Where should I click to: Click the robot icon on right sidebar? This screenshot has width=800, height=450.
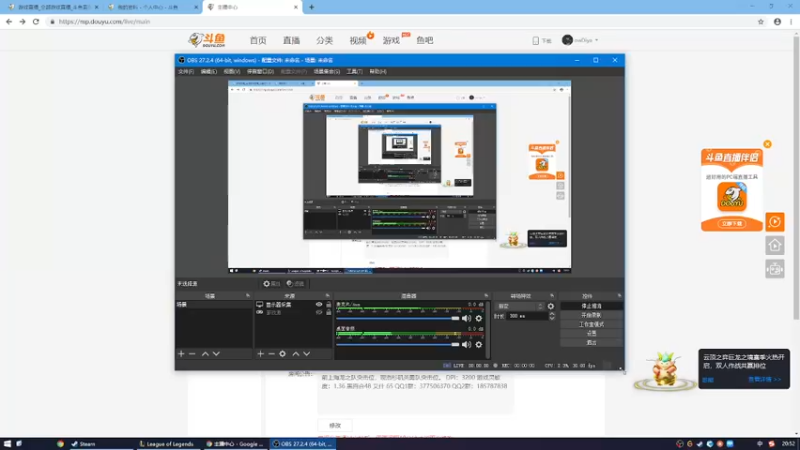[775, 269]
